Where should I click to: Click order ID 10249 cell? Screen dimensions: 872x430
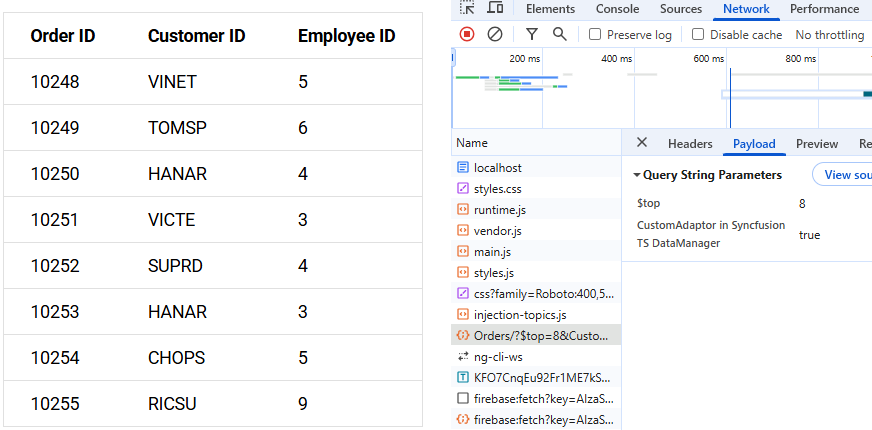point(55,128)
